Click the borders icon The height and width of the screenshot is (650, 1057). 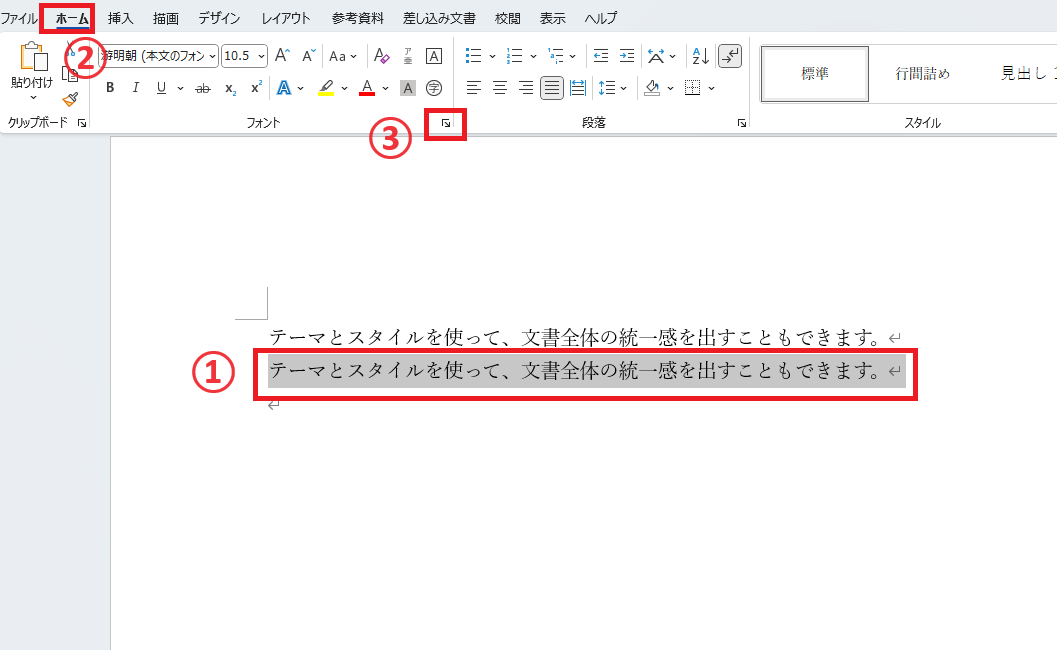click(692, 88)
